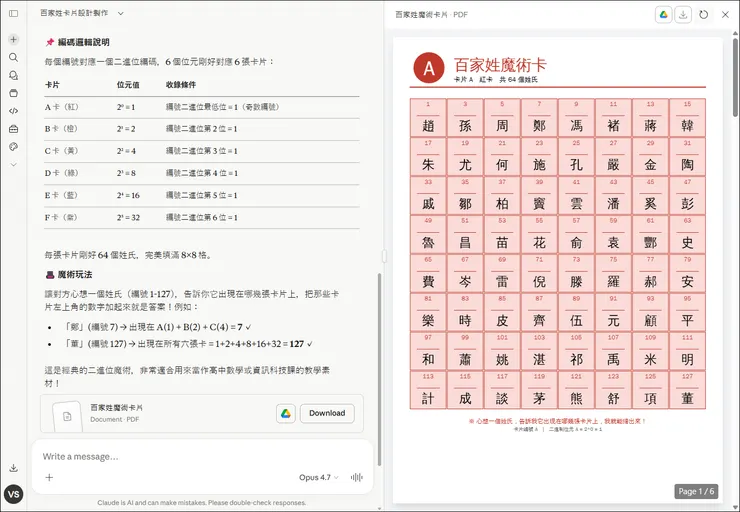Image resolution: width=740 pixels, height=512 pixels.
Task: Click the refresh icon in preview header
Action: click(704, 15)
